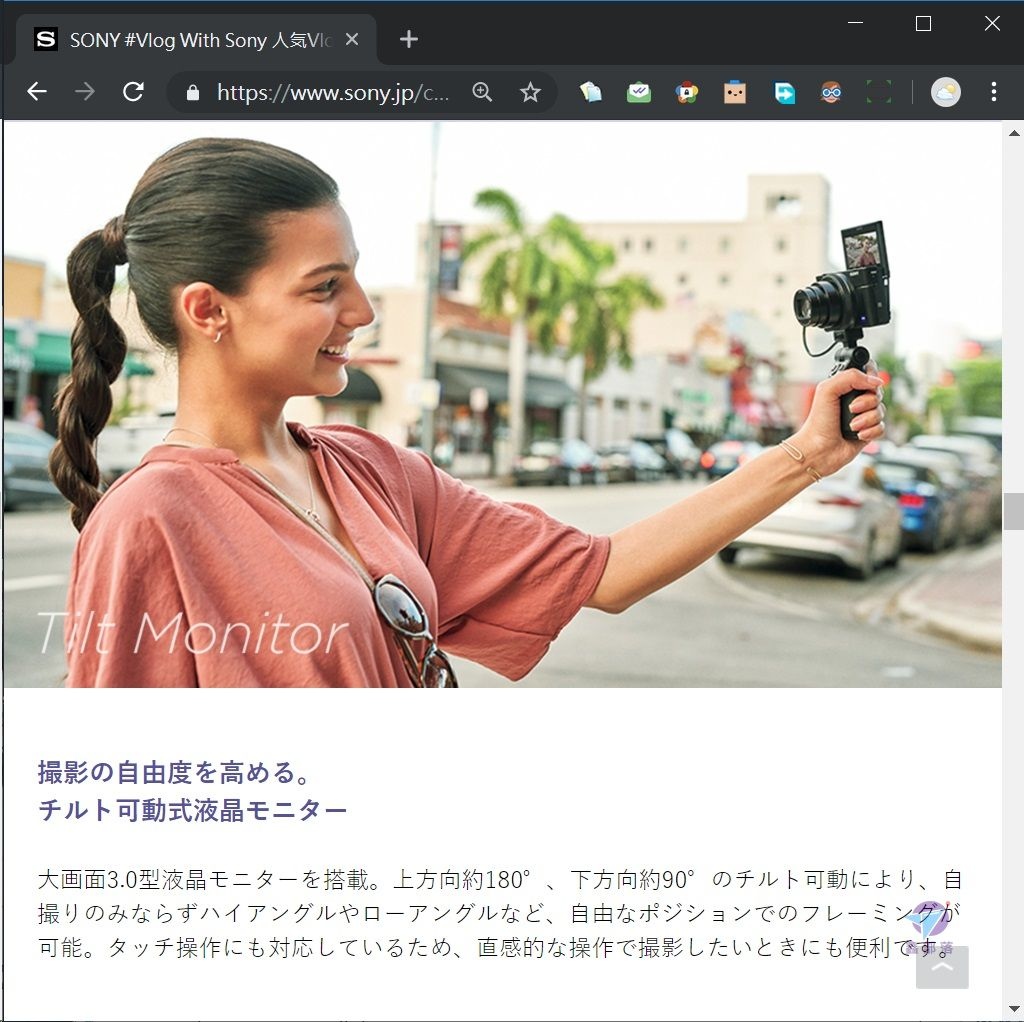This screenshot has height=1022, width=1024.
Task: Open the green screenshot bracket extension
Action: tap(879, 92)
